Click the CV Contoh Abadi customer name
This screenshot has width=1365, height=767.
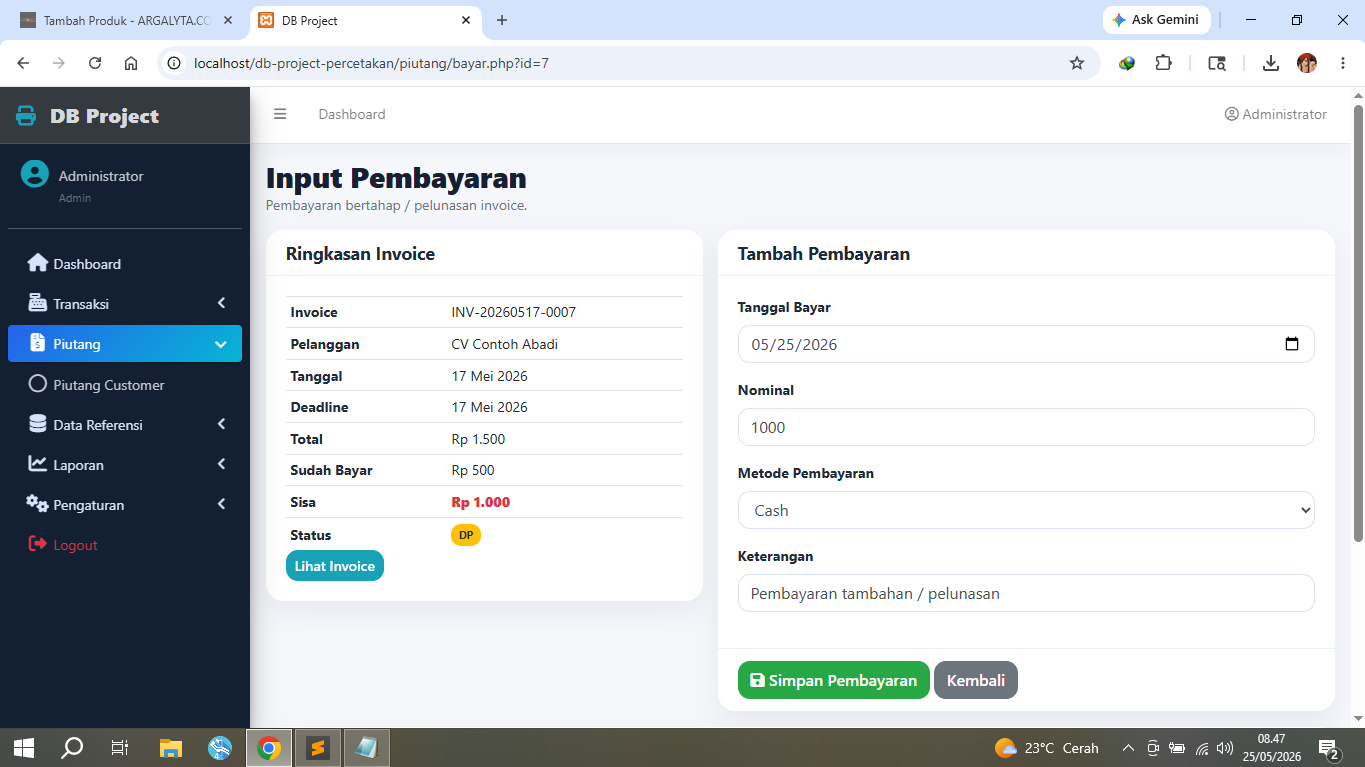505,344
